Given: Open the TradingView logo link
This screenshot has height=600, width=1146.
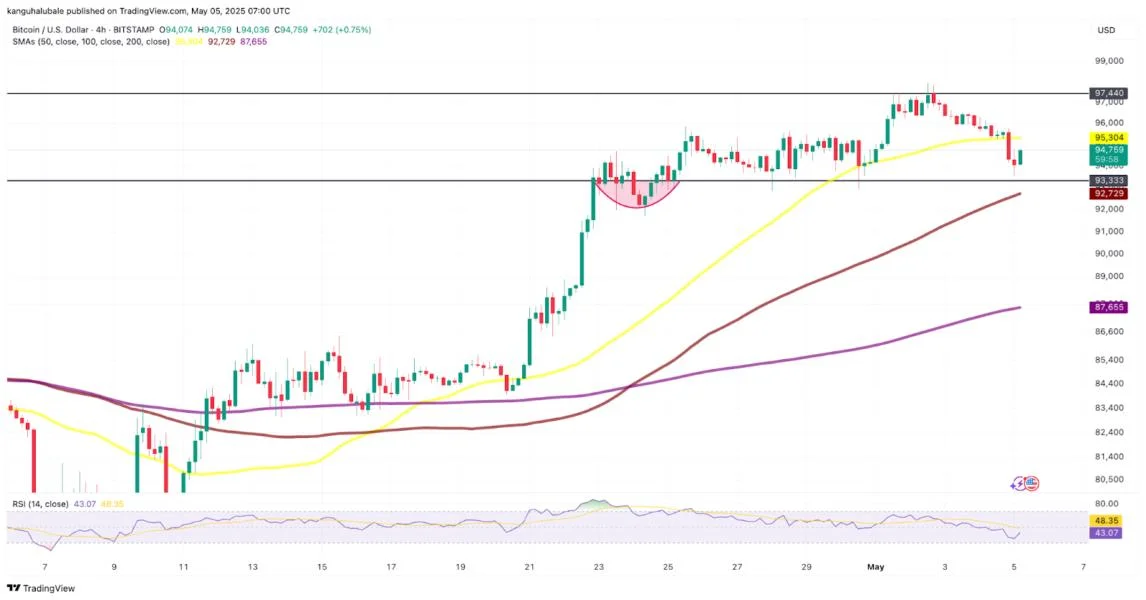Looking at the screenshot, I should click(41, 588).
